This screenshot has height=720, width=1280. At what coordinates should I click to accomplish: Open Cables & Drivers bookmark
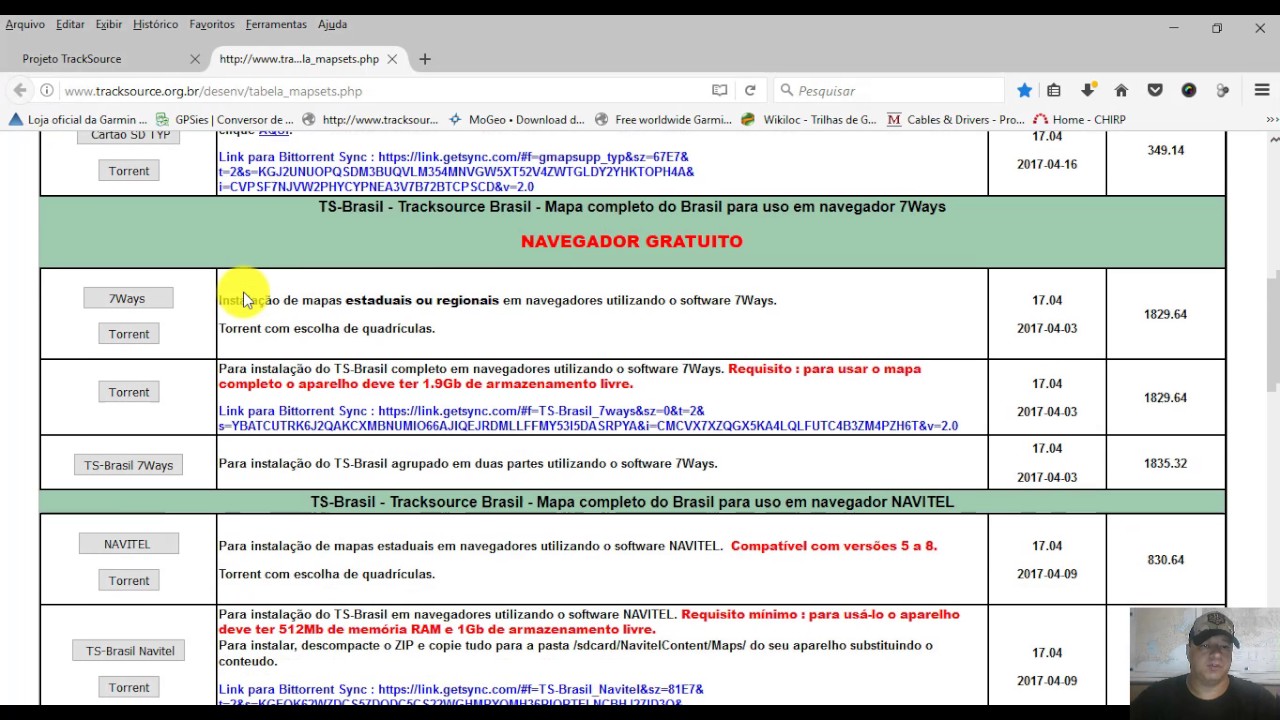coord(956,119)
